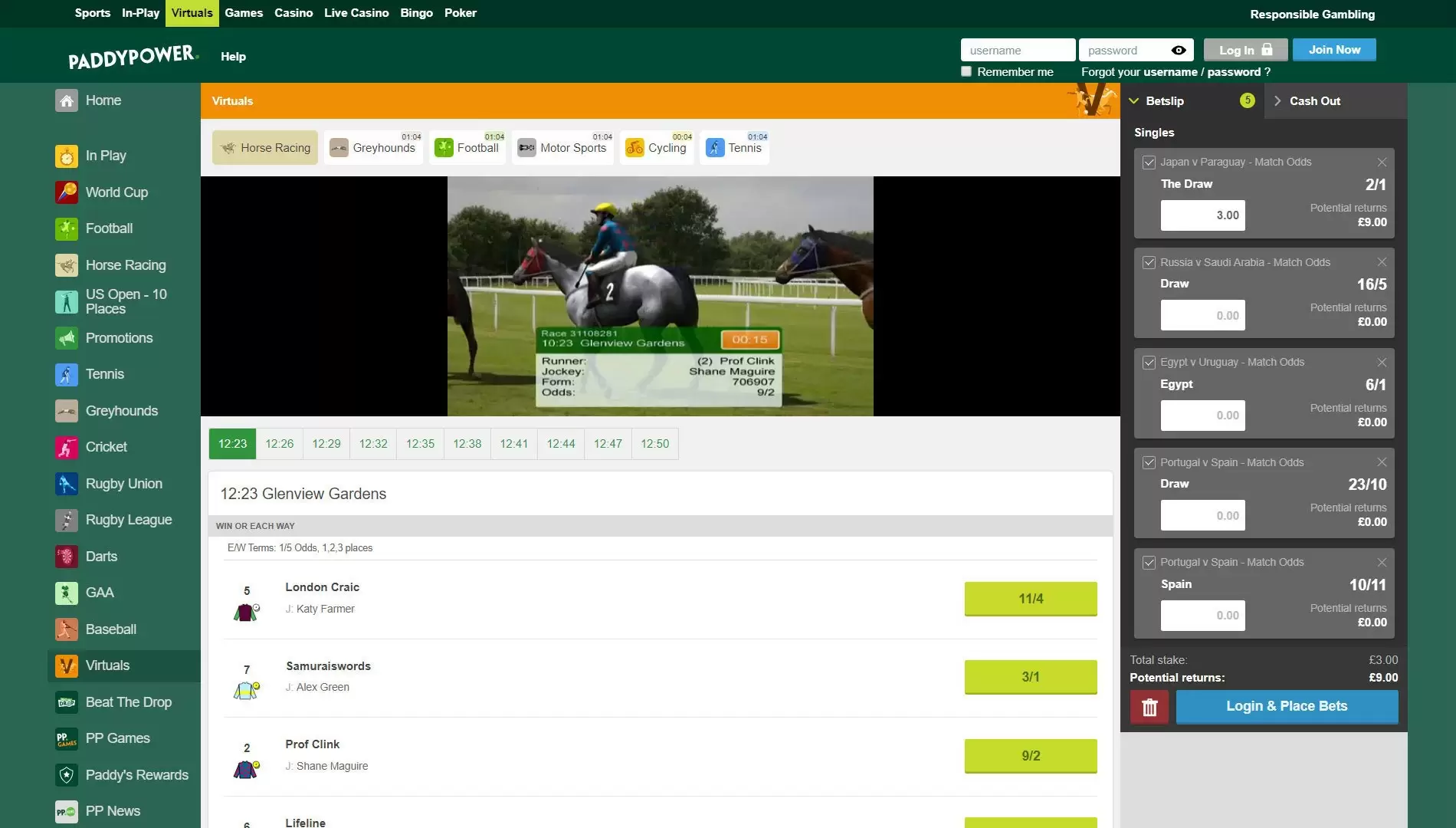Bet on London Craic at 11/4
The width and height of the screenshot is (1456, 828).
1031,599
